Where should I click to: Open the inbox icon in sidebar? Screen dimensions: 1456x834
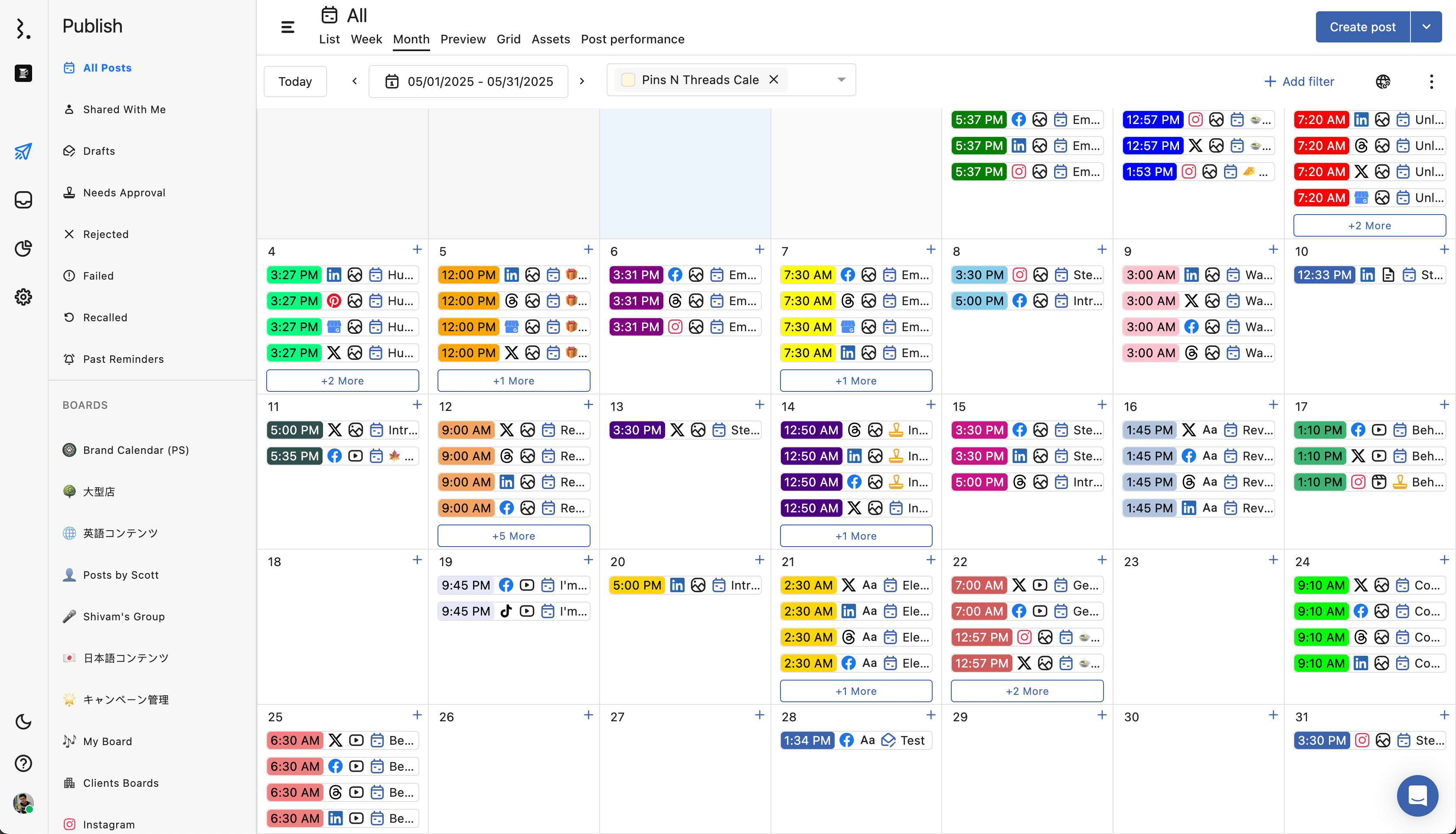coord(23,200)
